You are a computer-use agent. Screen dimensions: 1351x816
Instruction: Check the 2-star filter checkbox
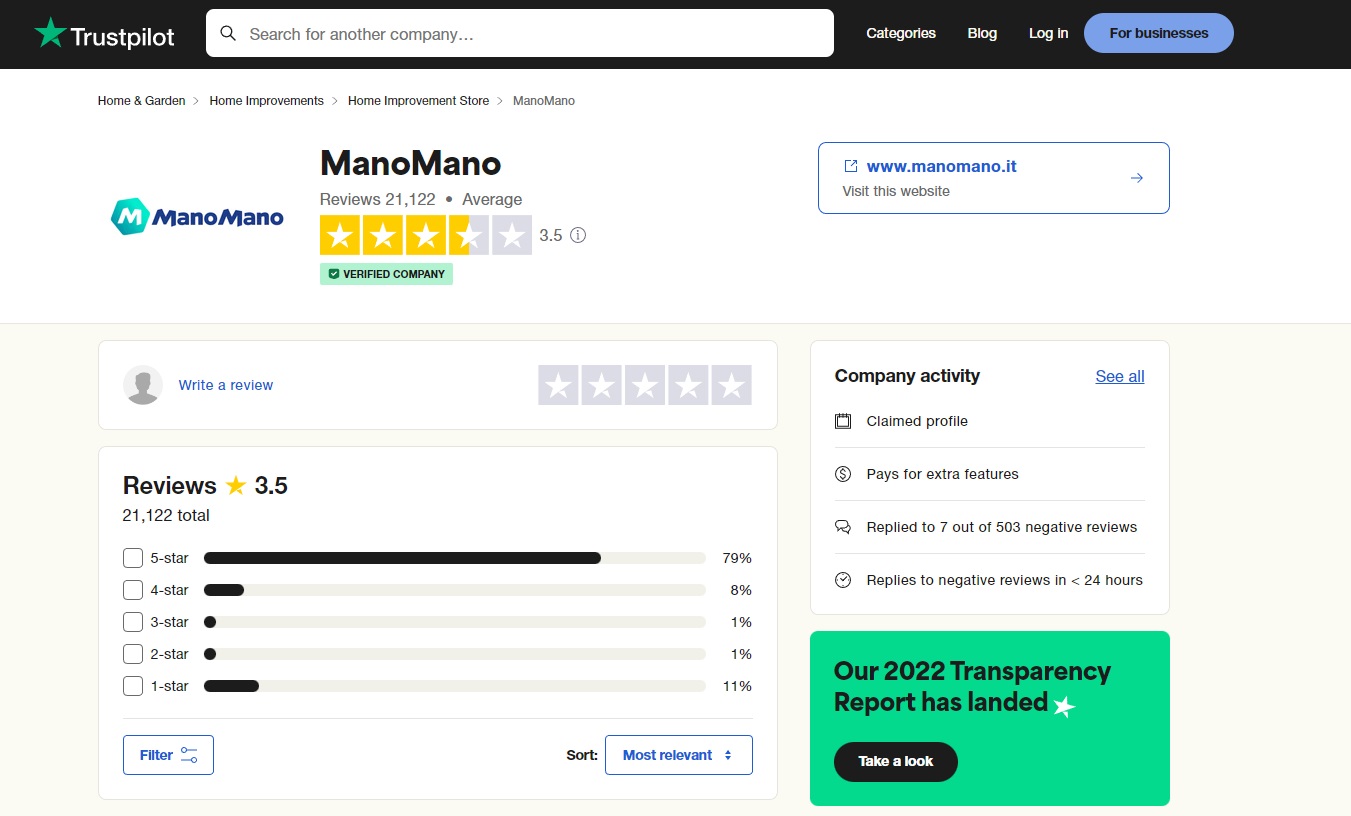click(133, 654)
